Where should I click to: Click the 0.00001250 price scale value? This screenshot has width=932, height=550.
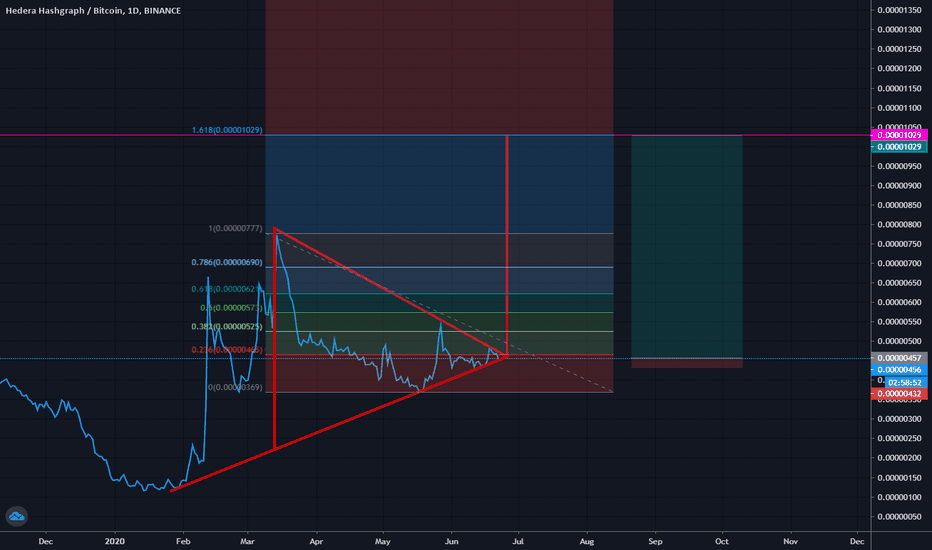click(x=899, y=49)
